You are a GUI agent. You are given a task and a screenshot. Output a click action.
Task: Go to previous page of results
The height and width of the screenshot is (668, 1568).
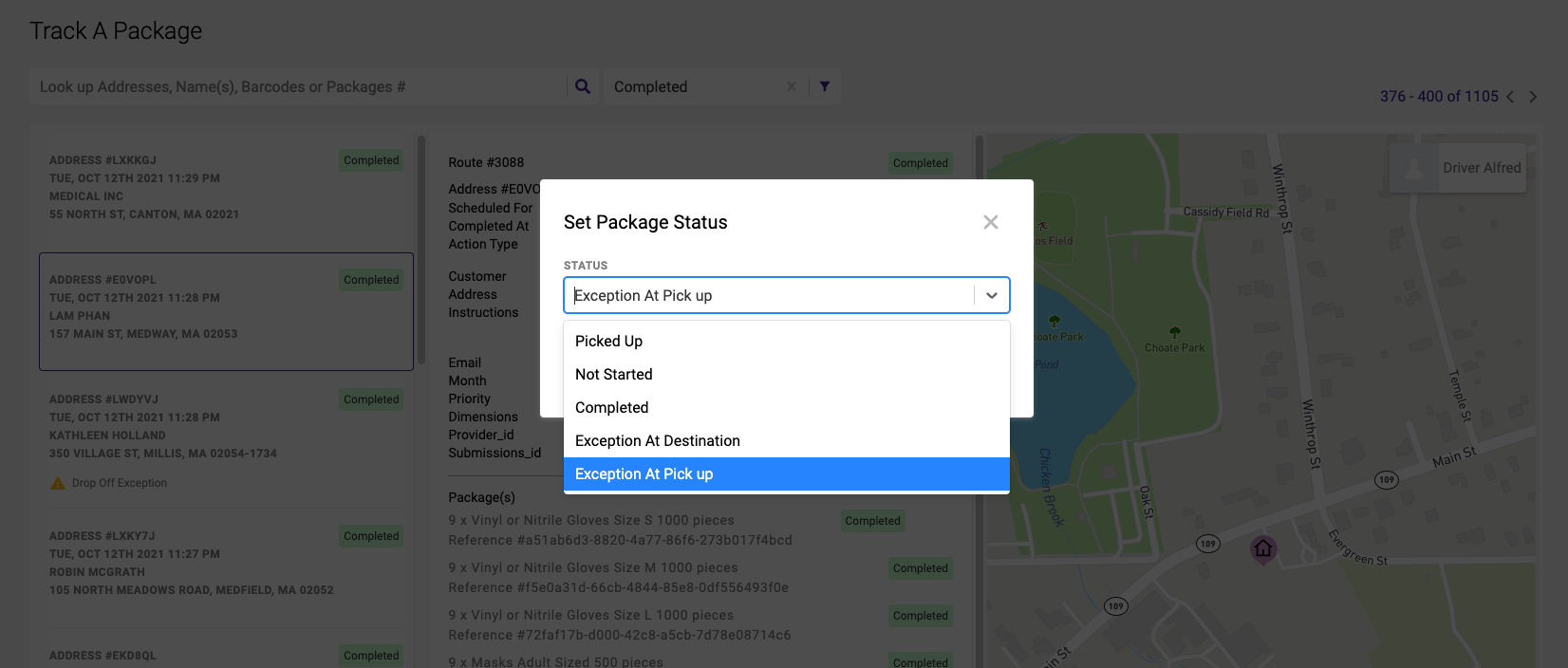coord(1510,97)
